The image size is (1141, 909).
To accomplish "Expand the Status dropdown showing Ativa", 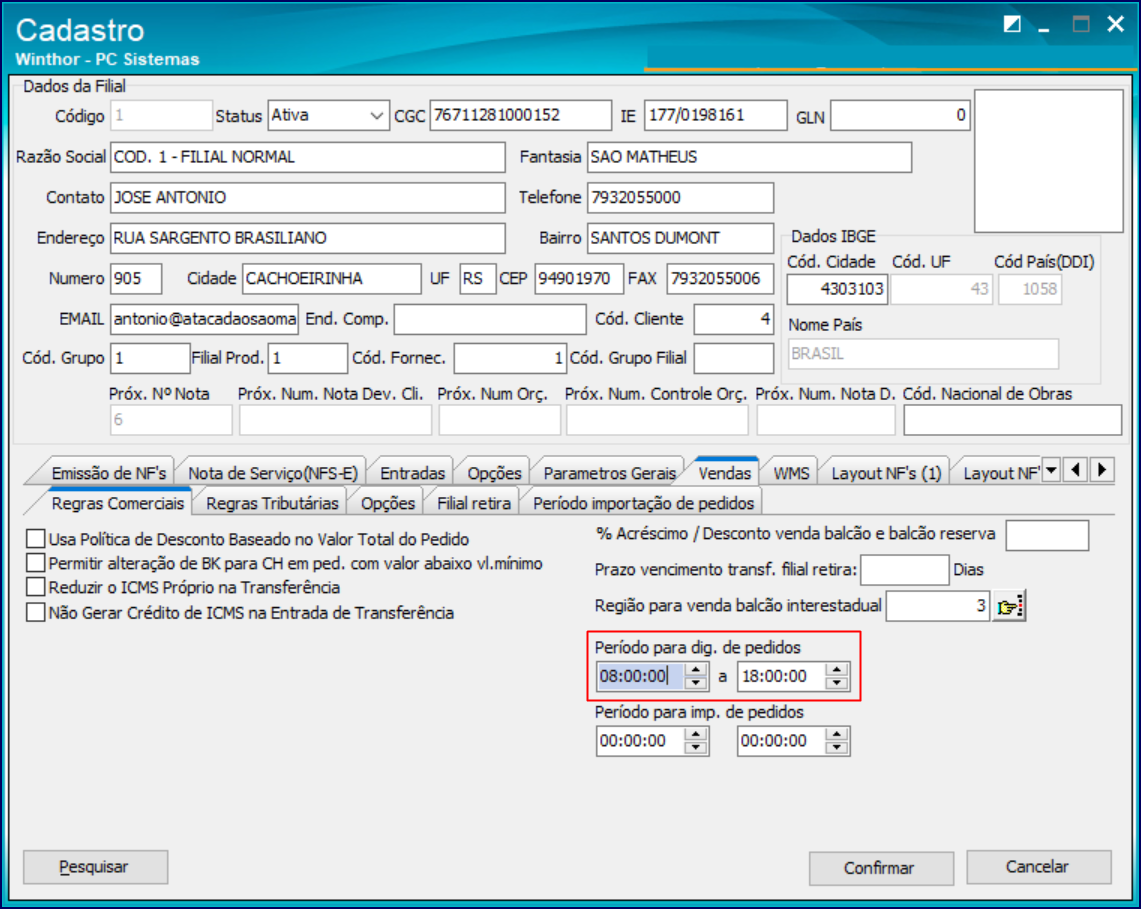I will (376, 116).
